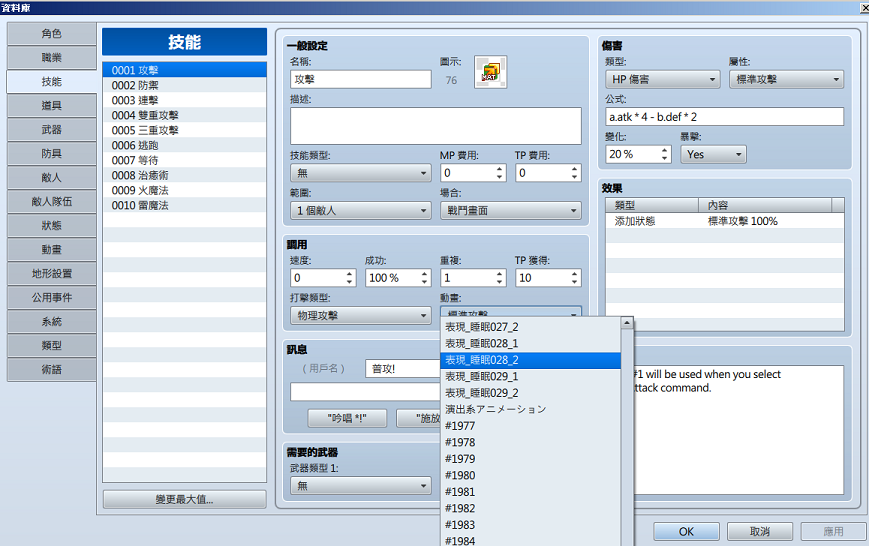Image resolution: width=869 pixels, height=546 pixels.
Task: Switch to the 武器 tab
Action: click(52, 130)
